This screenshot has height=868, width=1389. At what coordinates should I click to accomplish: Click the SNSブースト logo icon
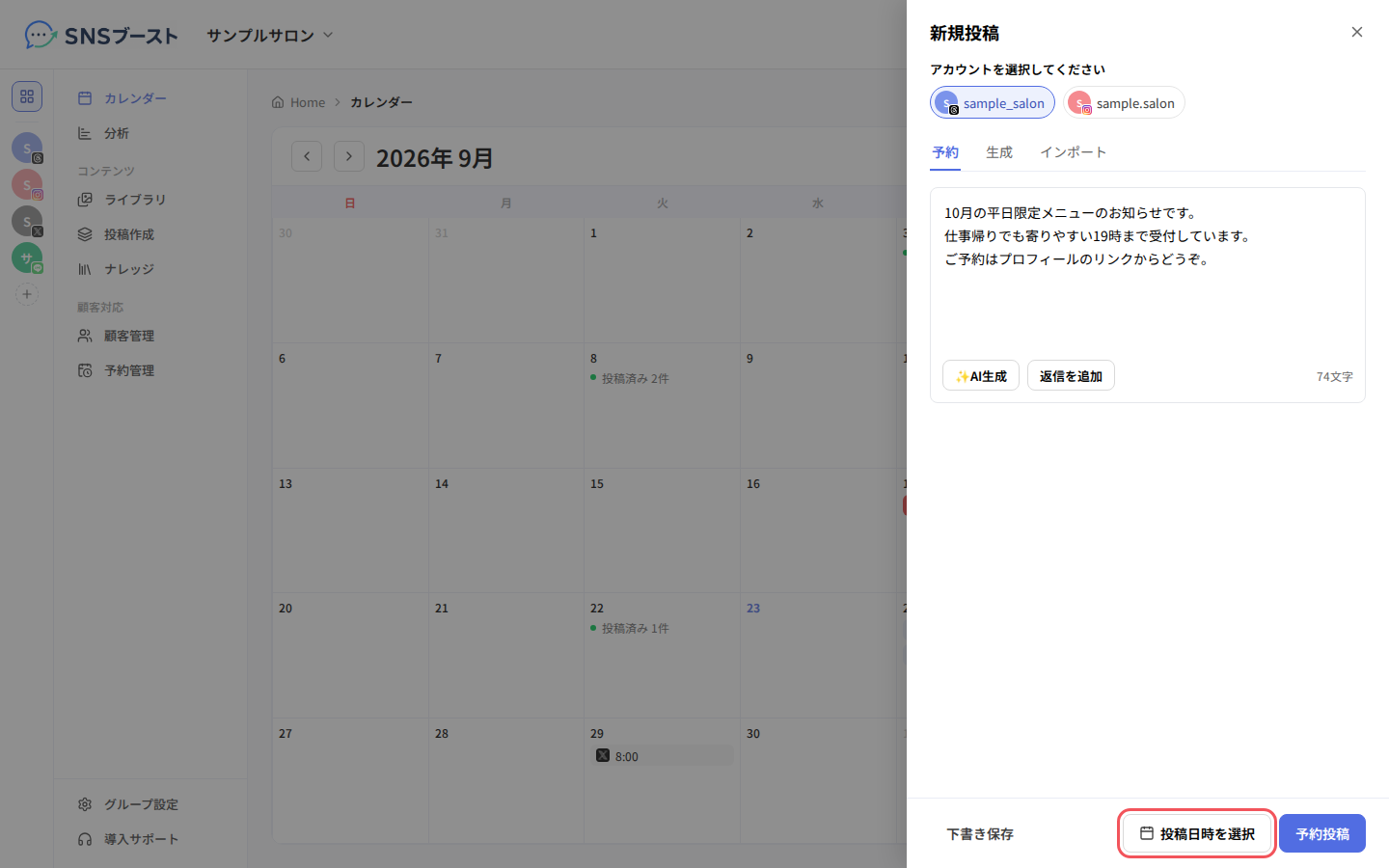pyautogui.click(x=41, y=36)
